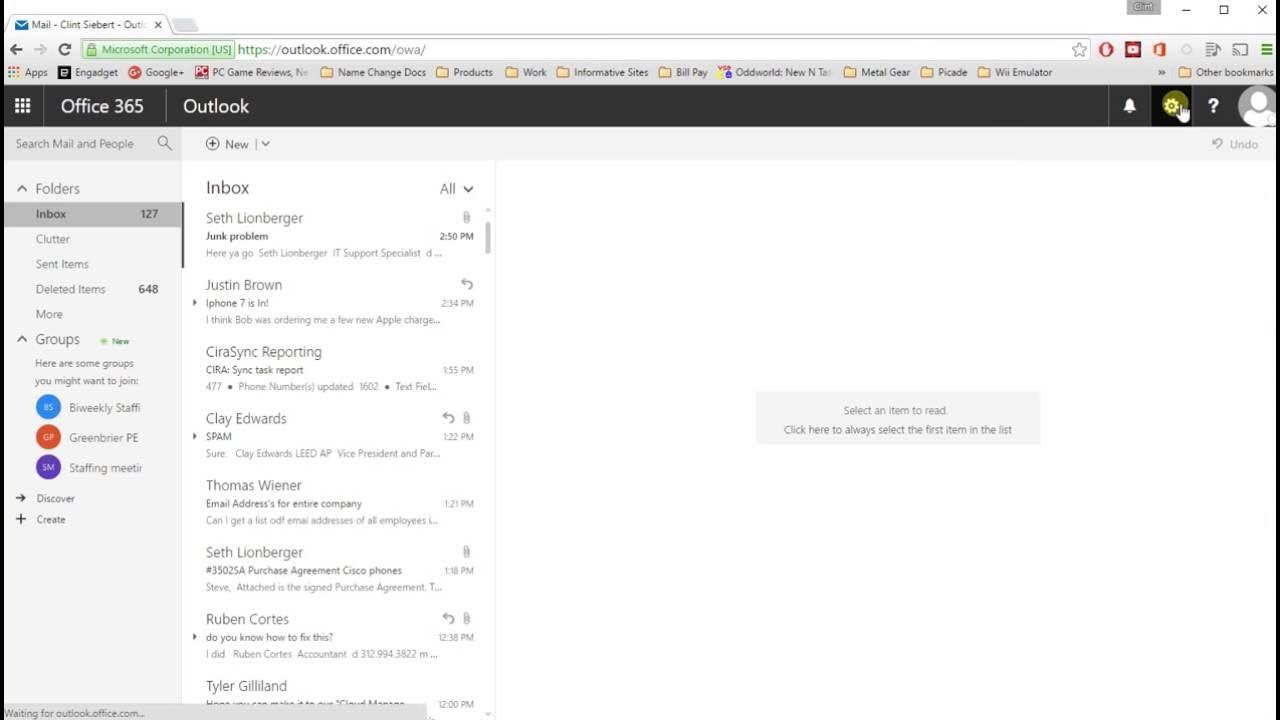Click the Discover arrow icon
1280x720 pixels.
point(21,498)
